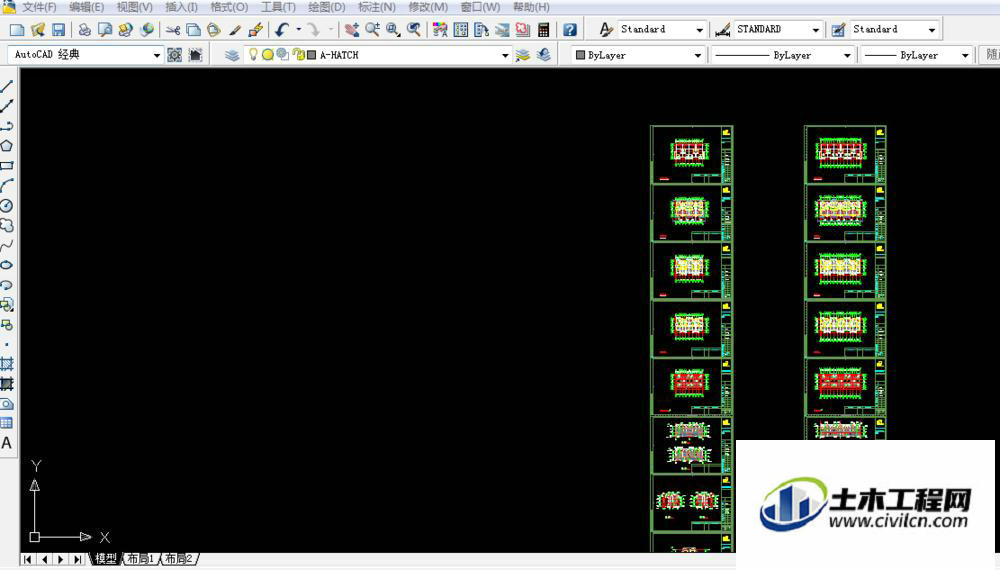Select the Arc tool
The width and height of the screenshot is (1000, 570).
click(x=6, y=186)
